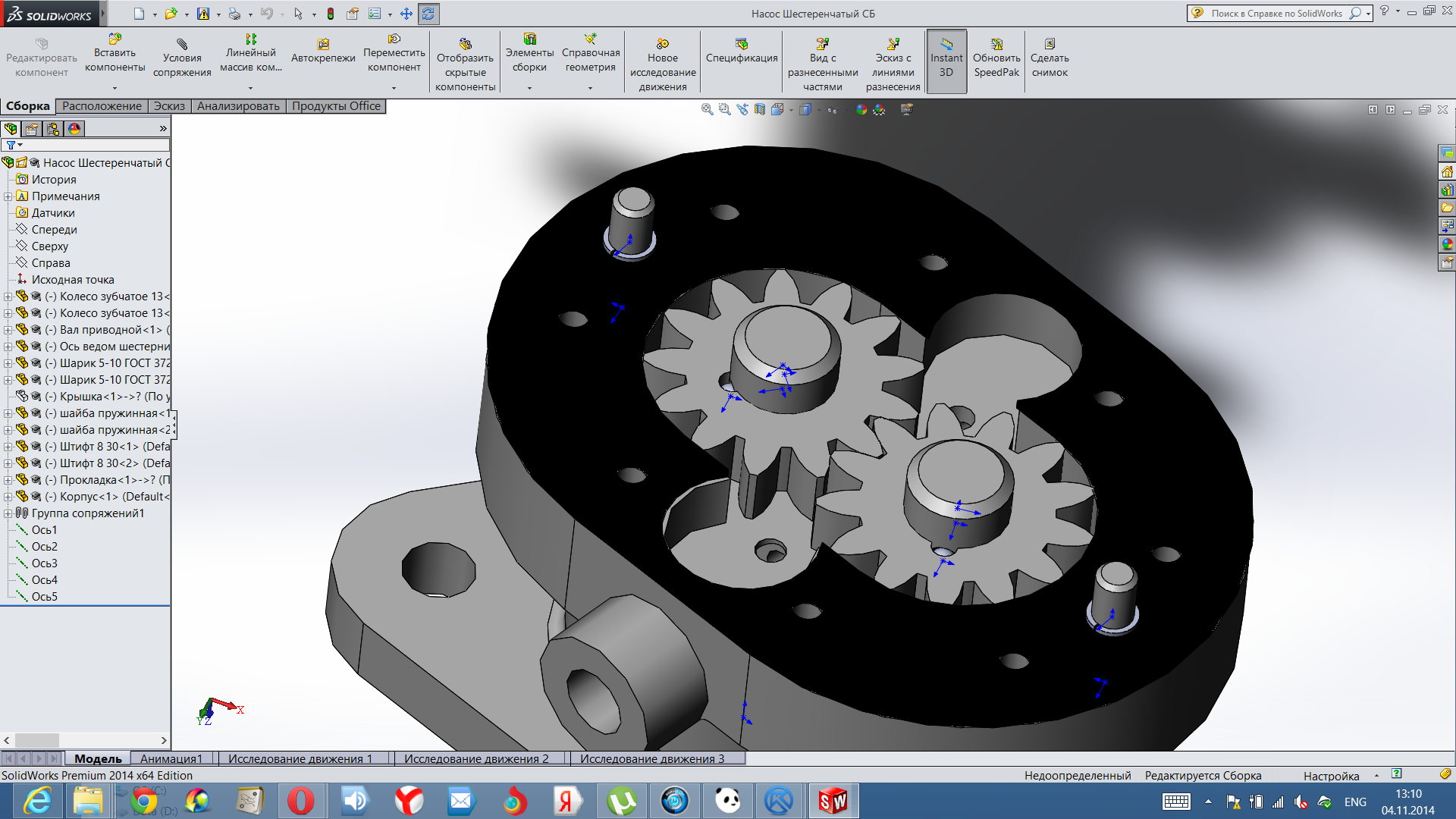Click Условия сопряжения button
1456x819 pixels.
point(182,58)
